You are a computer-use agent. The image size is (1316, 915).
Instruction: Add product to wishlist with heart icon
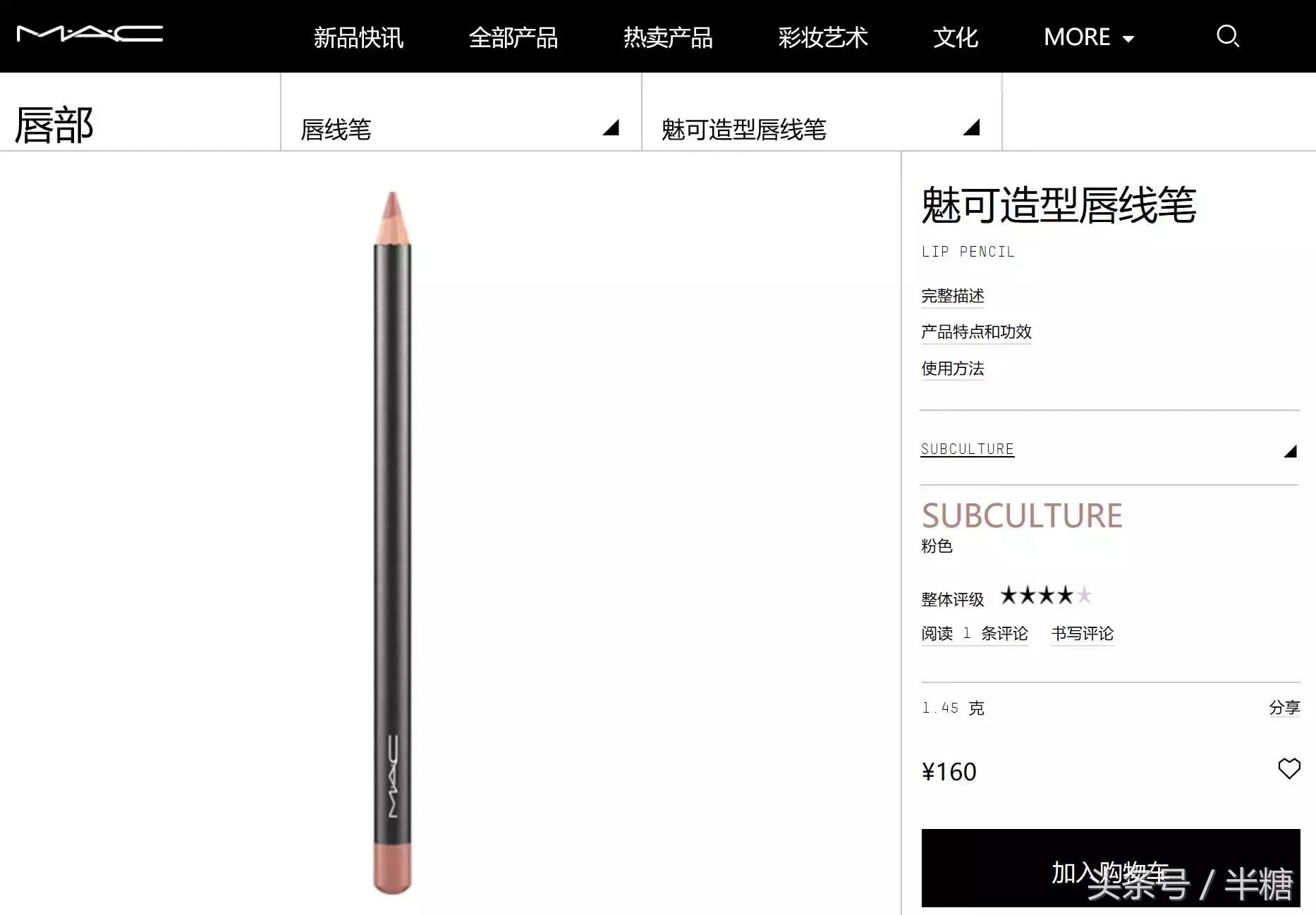pos(1289,768)
